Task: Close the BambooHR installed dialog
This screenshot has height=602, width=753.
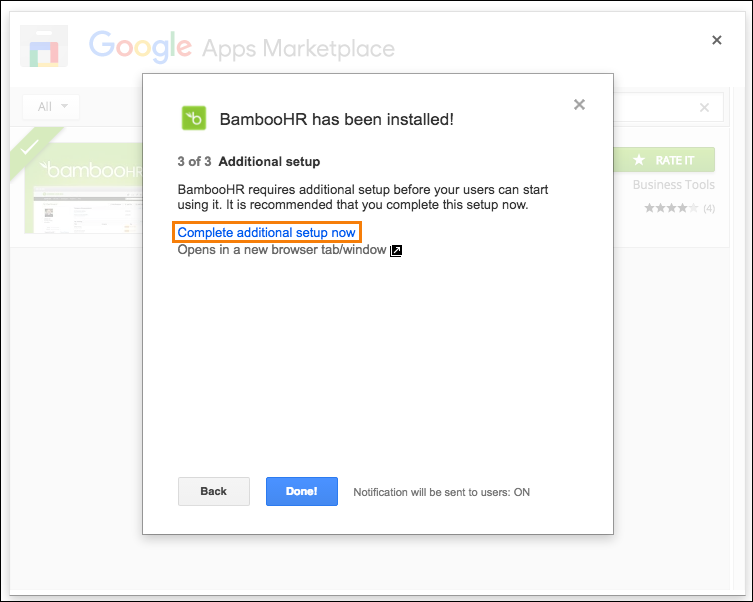Action: click(579, 105)
